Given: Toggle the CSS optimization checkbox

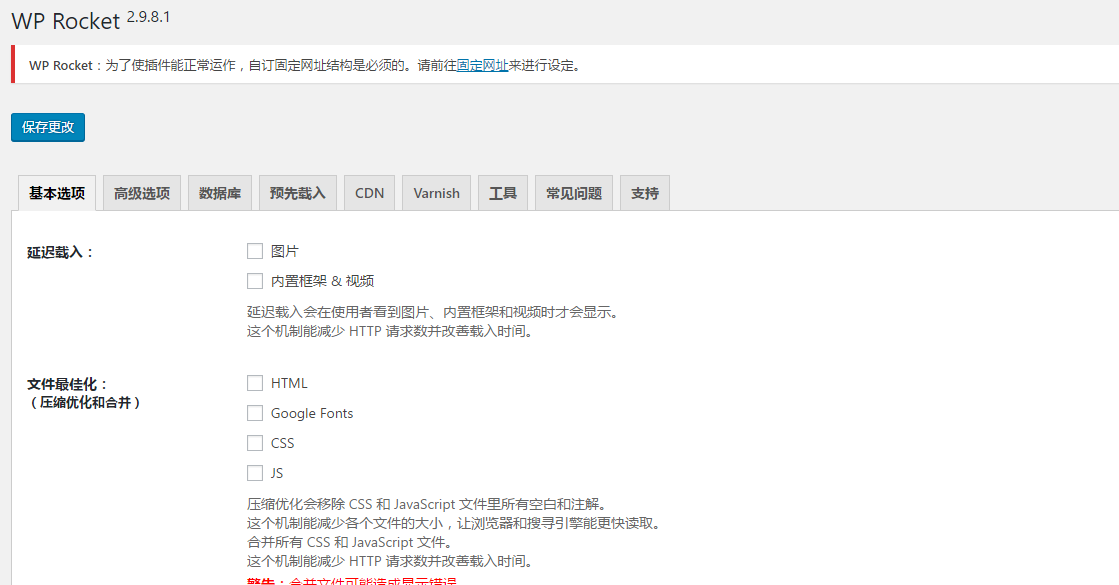Looking at the screenshot, I should (x=255, y=443).
